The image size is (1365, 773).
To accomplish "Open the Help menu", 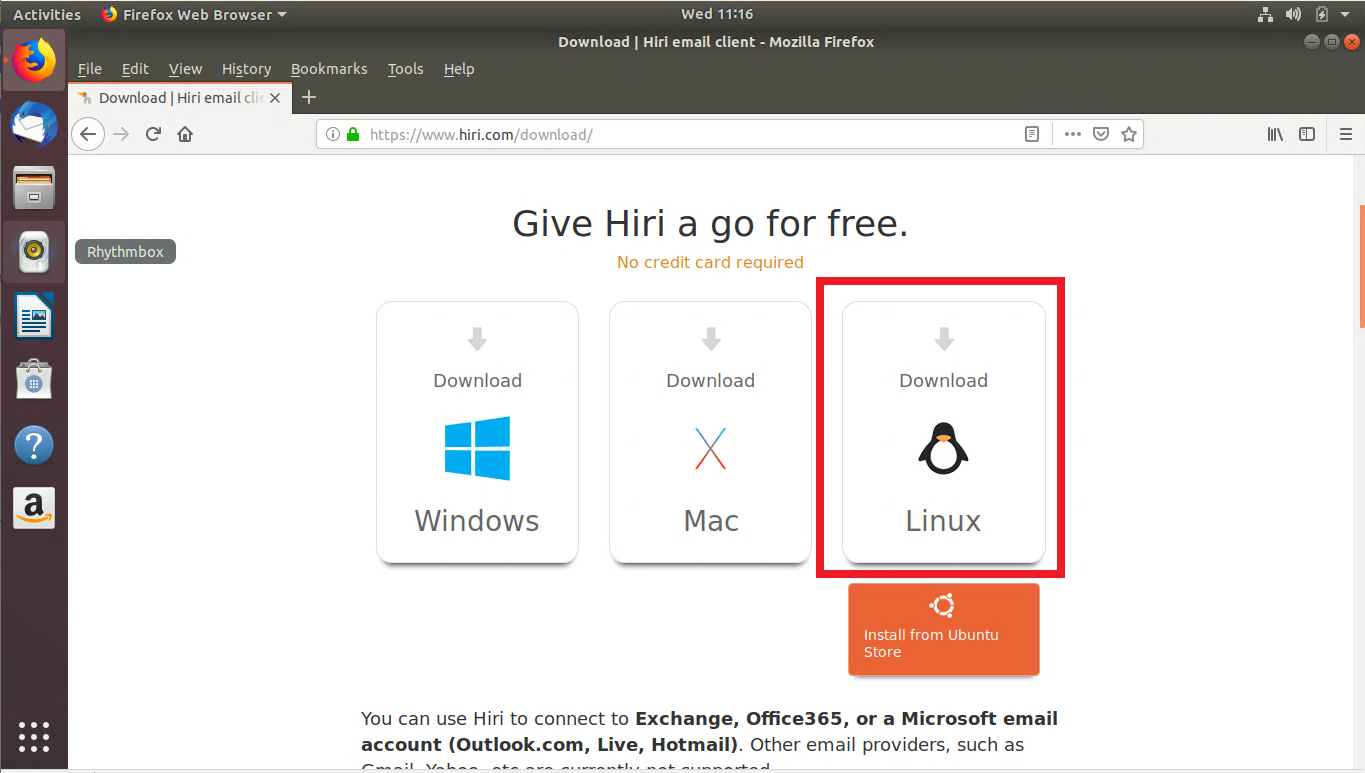I will [459, 69].
